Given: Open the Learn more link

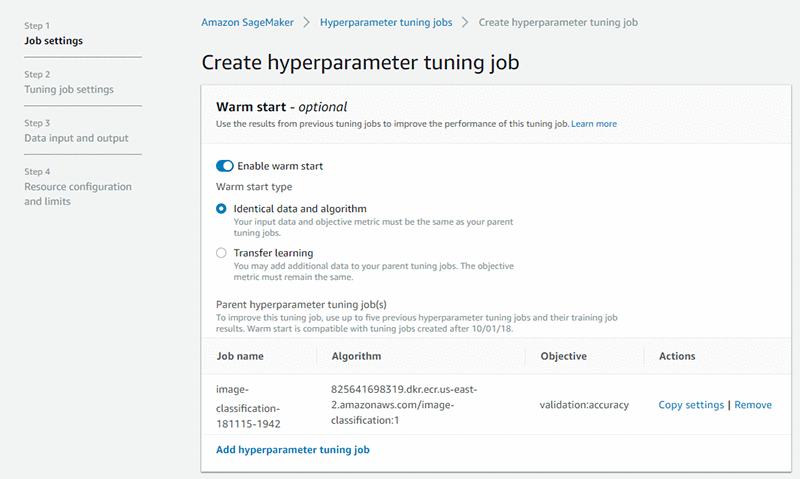Looking at the screenshot, I should pyautogui.click(x=594, y=124).
